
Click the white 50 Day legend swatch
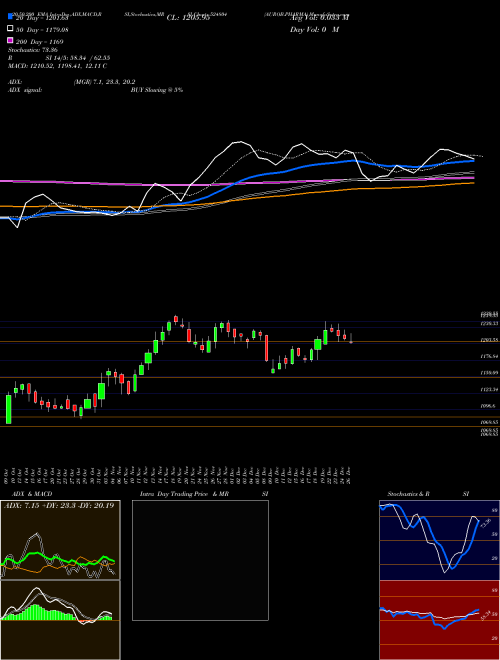click(x=10, y=29)
